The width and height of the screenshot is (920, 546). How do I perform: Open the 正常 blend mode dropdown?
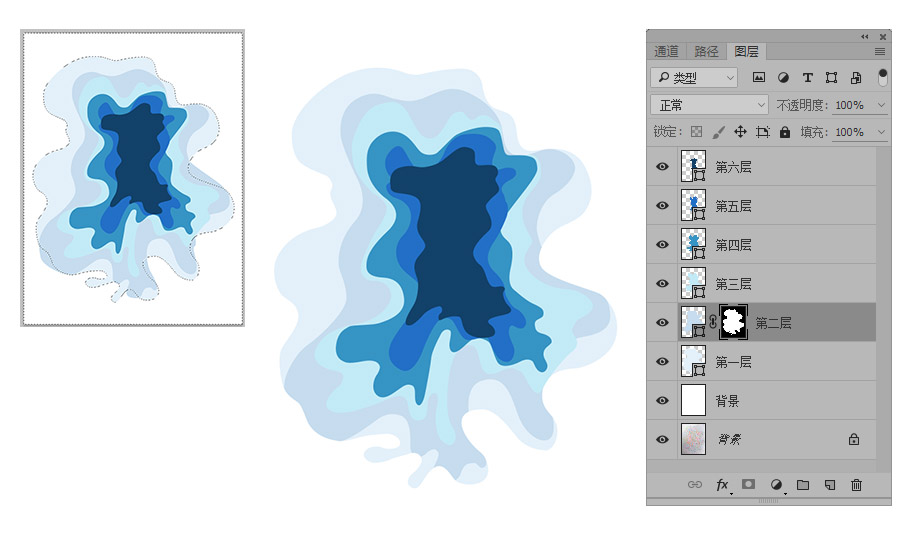[x=709, y=105]
